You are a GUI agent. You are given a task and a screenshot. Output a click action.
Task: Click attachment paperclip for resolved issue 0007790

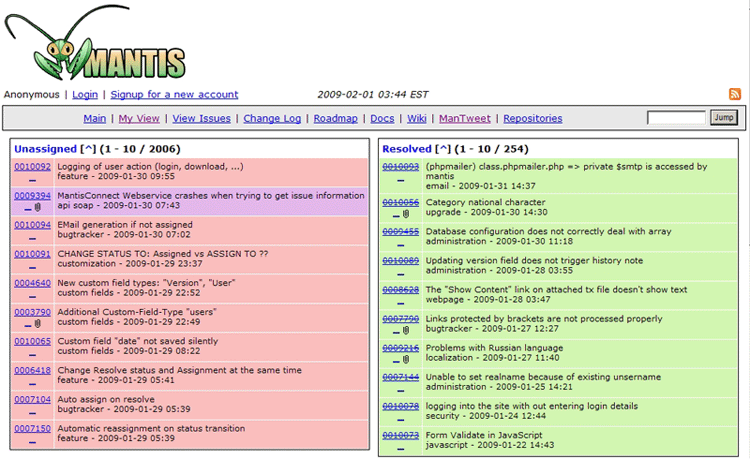(406, 331)
